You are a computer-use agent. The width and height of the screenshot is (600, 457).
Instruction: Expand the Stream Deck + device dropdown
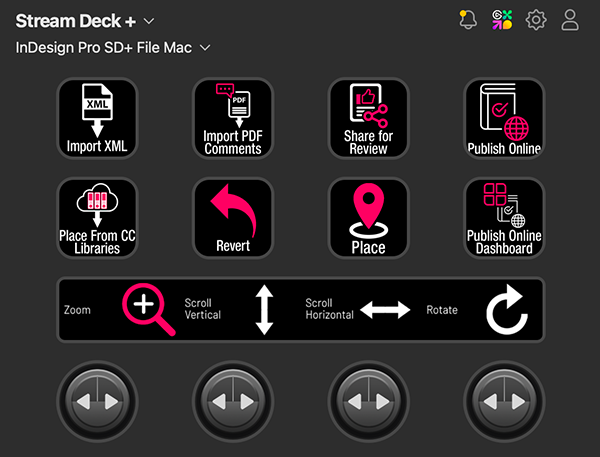click(85, 21)
